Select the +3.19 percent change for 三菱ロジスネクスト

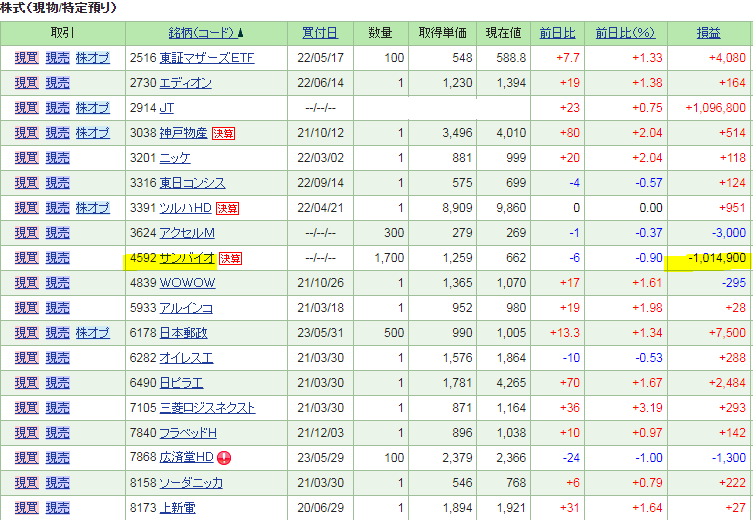(647, 408)
